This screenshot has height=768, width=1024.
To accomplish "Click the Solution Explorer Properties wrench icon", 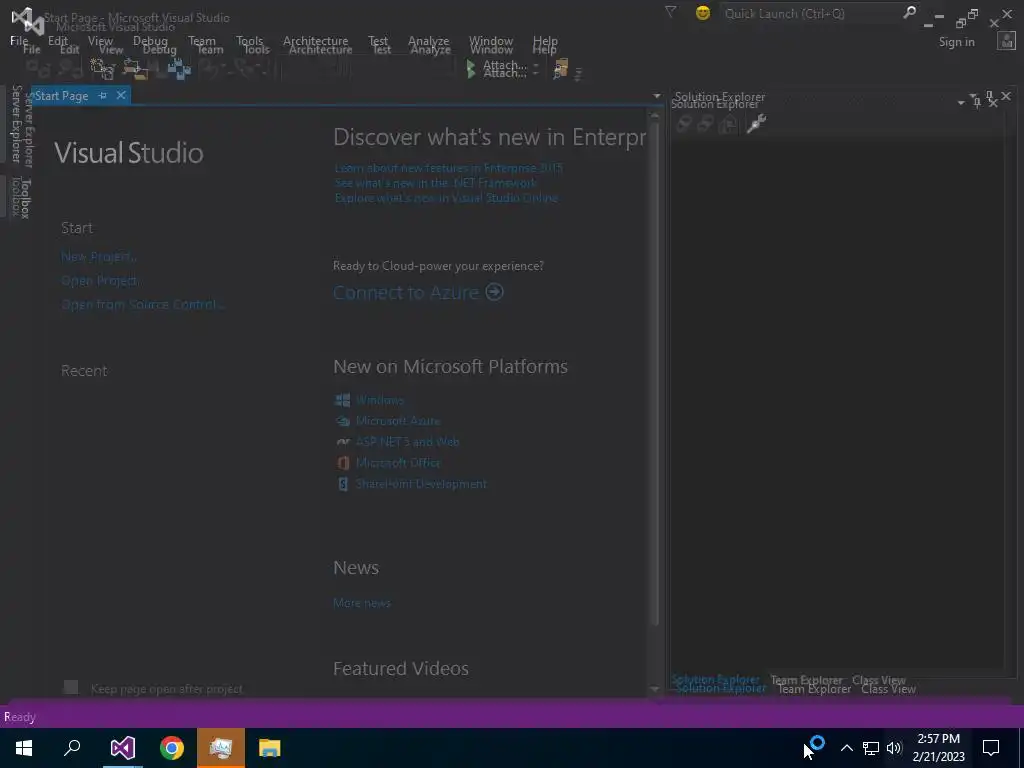I will click(x=756, y=123).
